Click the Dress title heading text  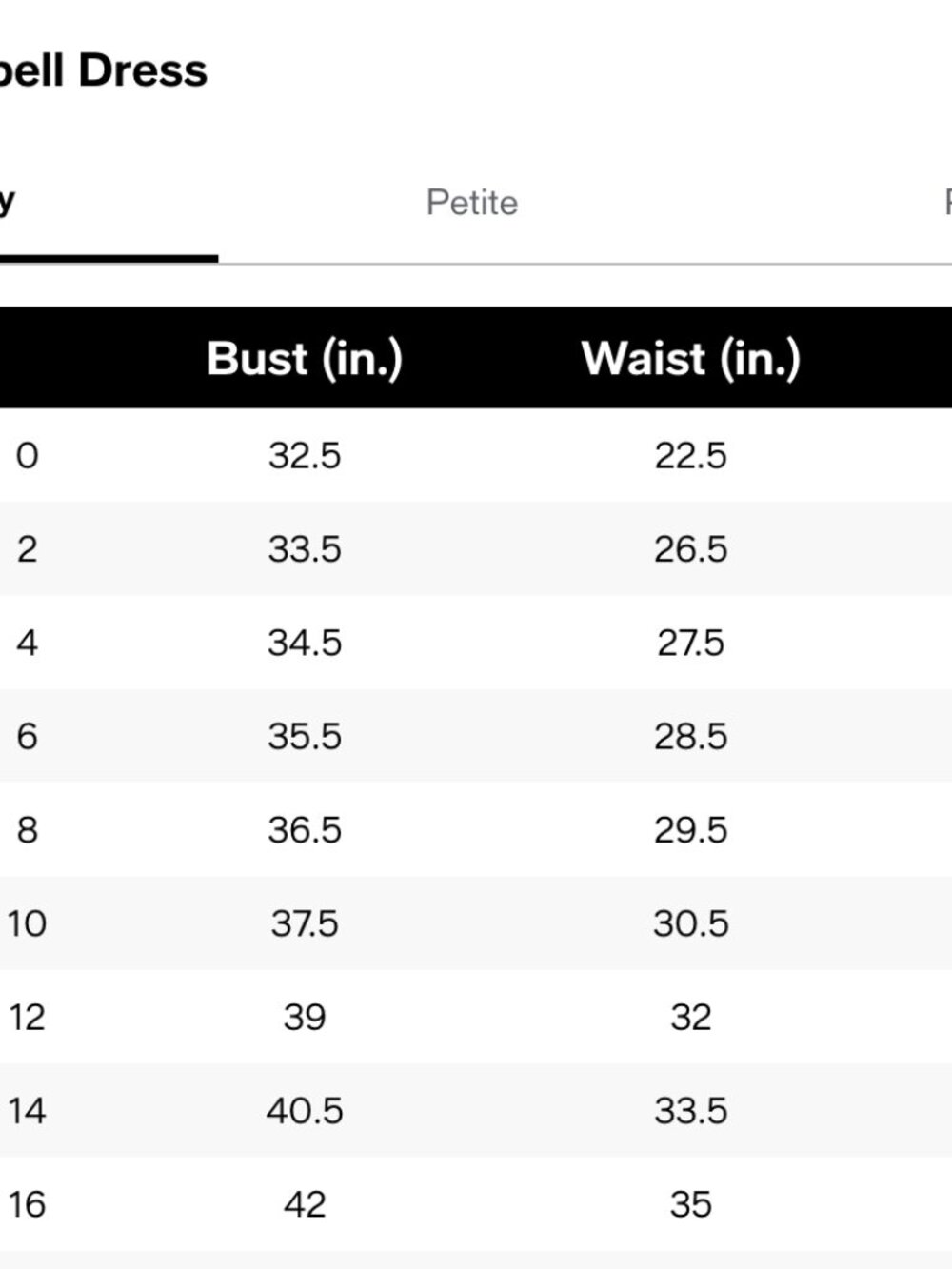point(143,70)
